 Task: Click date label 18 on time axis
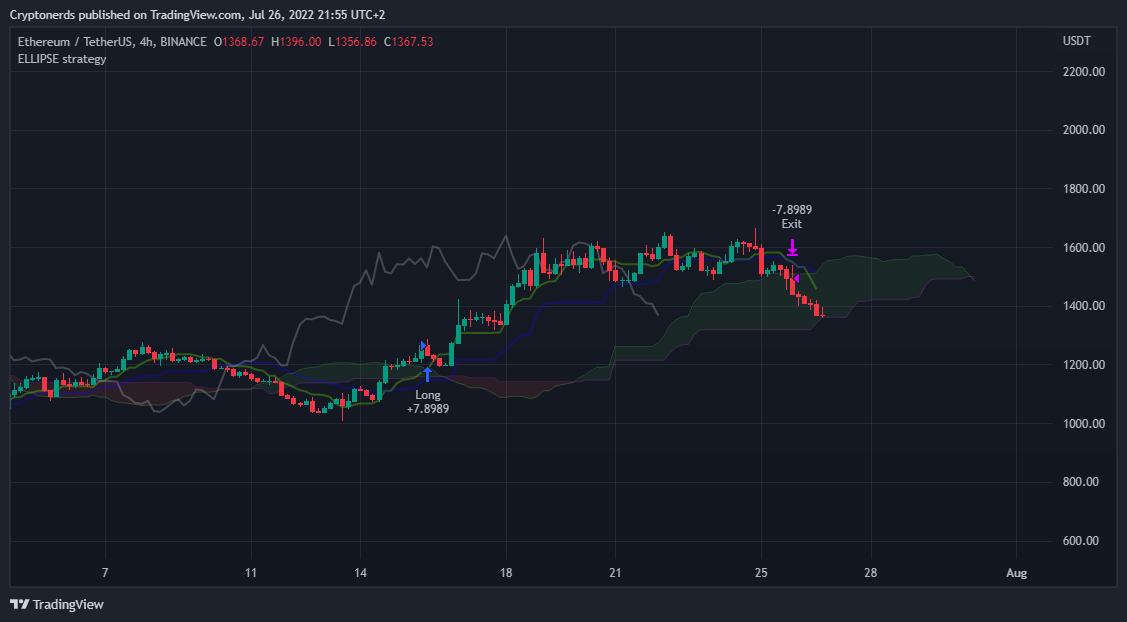(x=506, y=573)
